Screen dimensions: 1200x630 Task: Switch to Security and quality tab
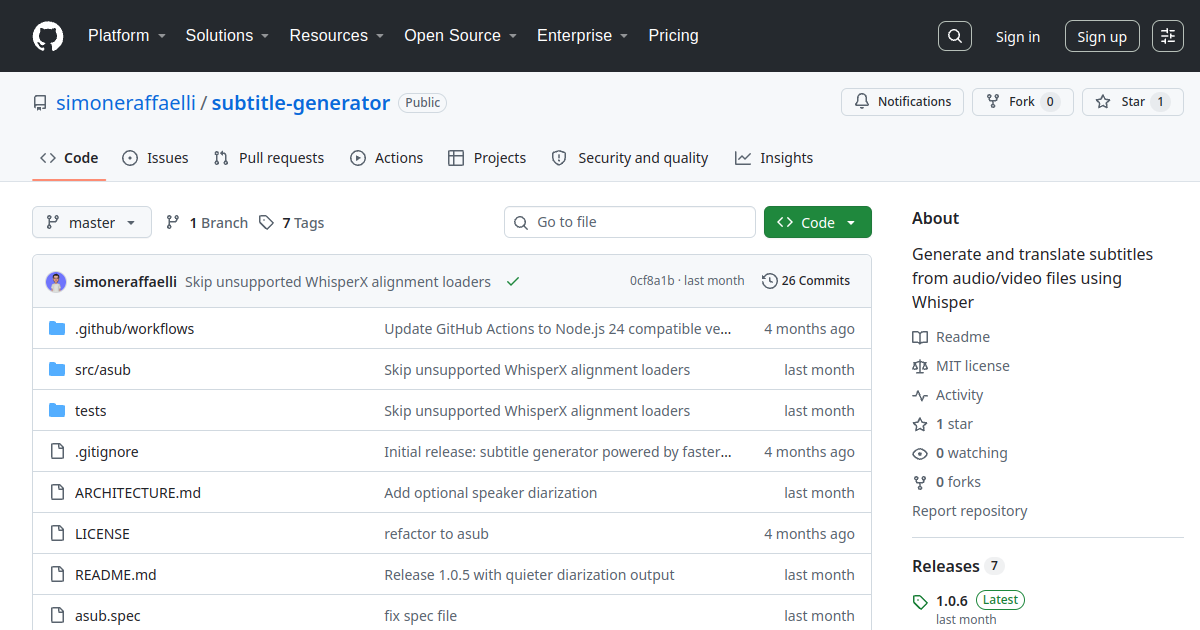(630, 158)
